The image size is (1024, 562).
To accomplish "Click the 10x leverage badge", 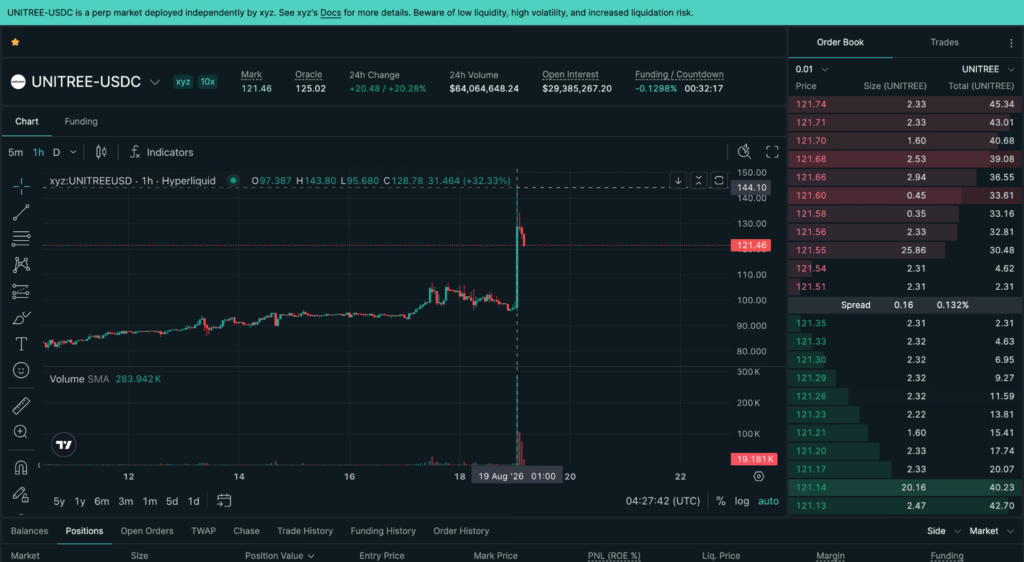I will (x=208, y=82).
